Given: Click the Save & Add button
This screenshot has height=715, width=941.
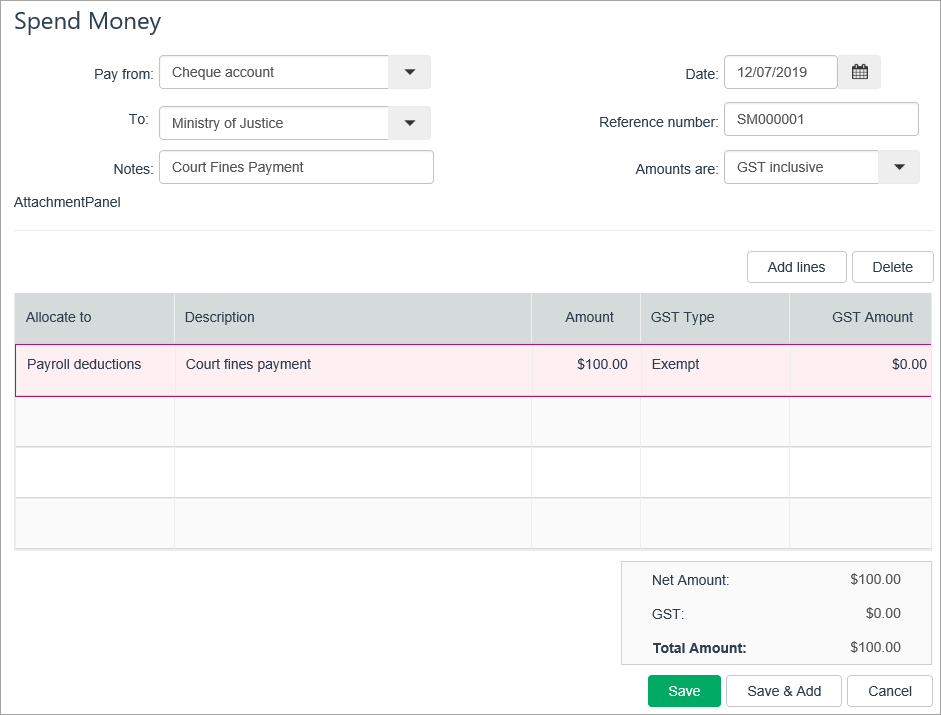Looking at the screenshot, I should point(784,691).
